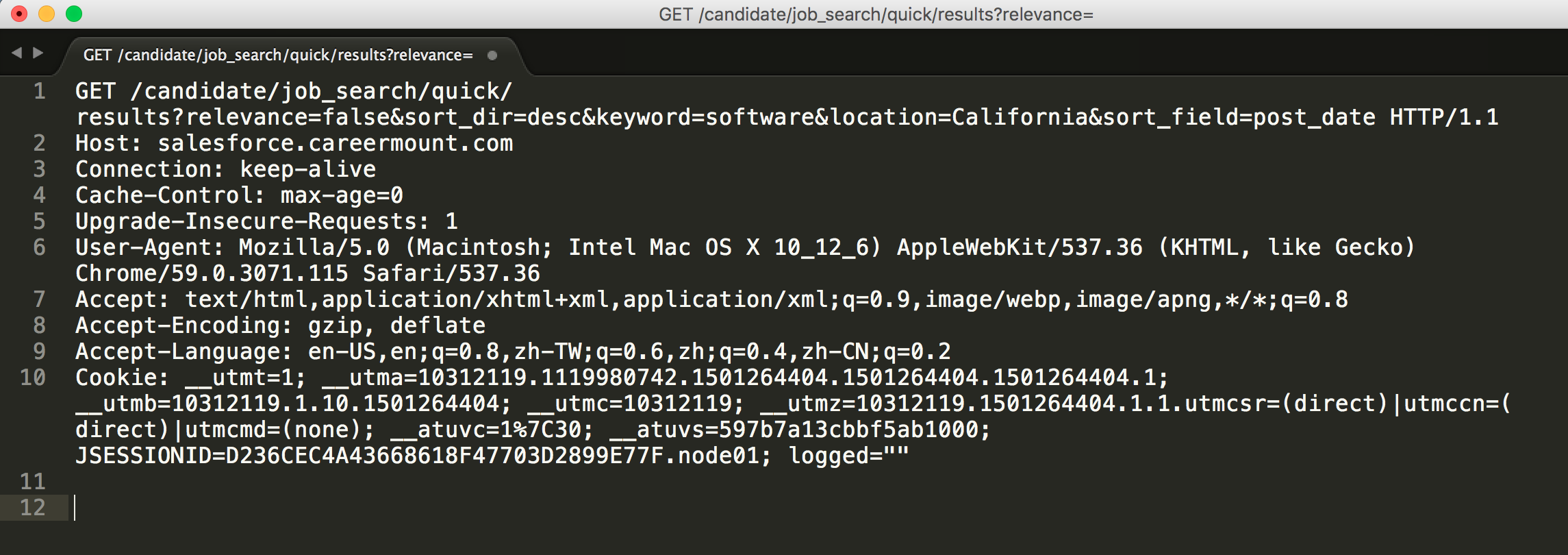
Task: Click the red close window button
Action: tap(19, 14)
